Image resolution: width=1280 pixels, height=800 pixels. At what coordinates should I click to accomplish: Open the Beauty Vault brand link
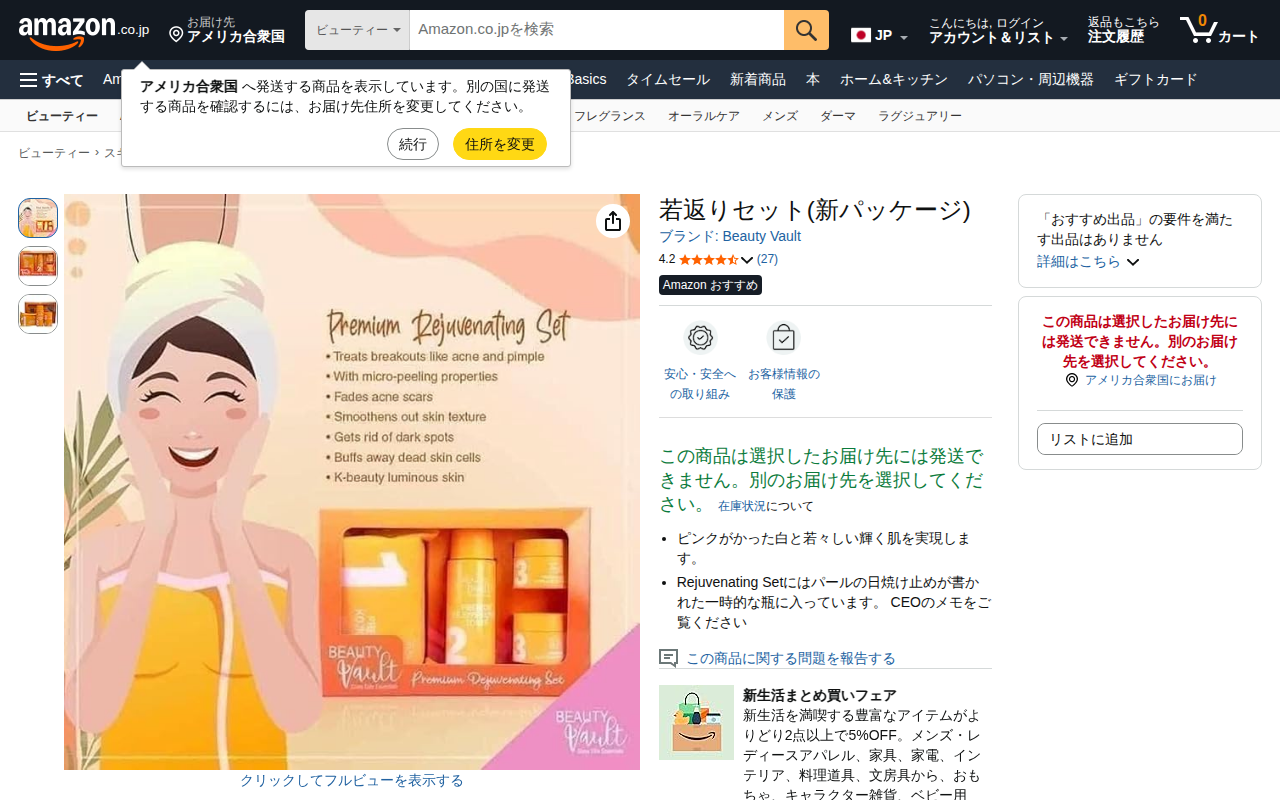[730, 236]
